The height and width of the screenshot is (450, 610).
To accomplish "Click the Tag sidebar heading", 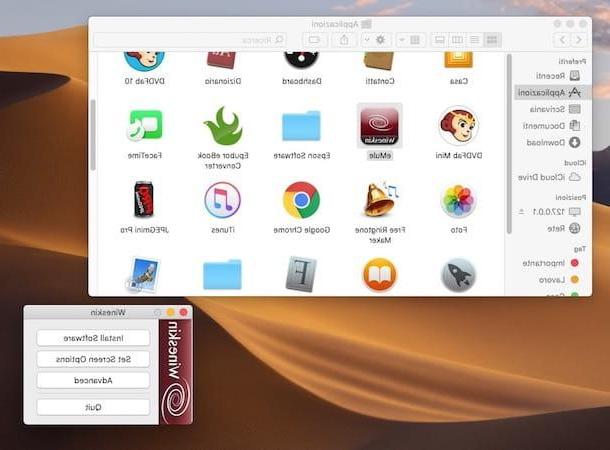I will click(x=580, y=249).
